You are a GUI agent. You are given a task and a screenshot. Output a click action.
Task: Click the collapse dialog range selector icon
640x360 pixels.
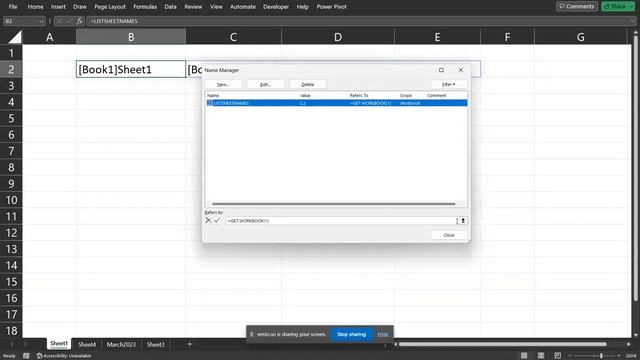pyautogui.click(x=463, y=220)
